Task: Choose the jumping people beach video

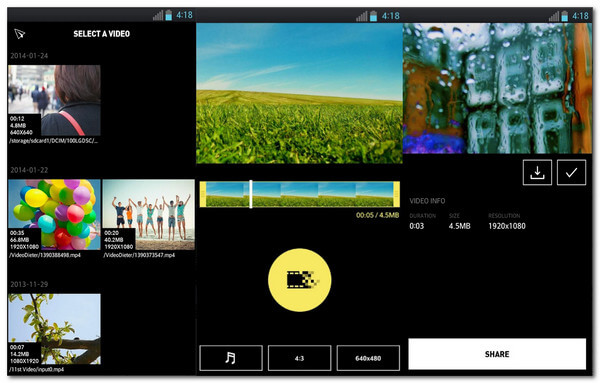Action: [148, 215]
